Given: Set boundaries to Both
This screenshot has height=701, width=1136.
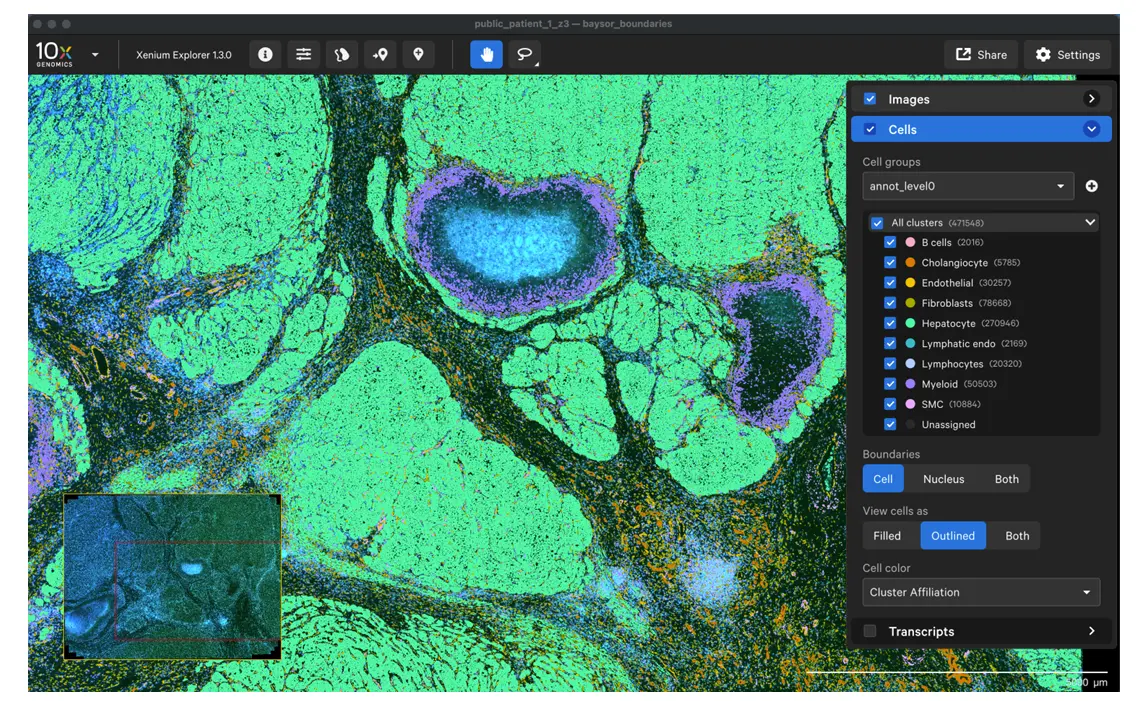Looking at the screenshot, I should (1006, 479).
